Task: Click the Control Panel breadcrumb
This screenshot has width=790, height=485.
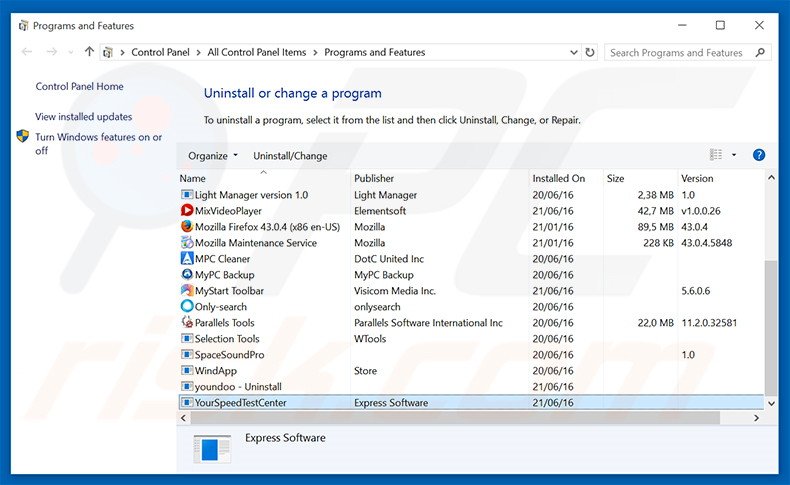Action: tap(160, 52)
